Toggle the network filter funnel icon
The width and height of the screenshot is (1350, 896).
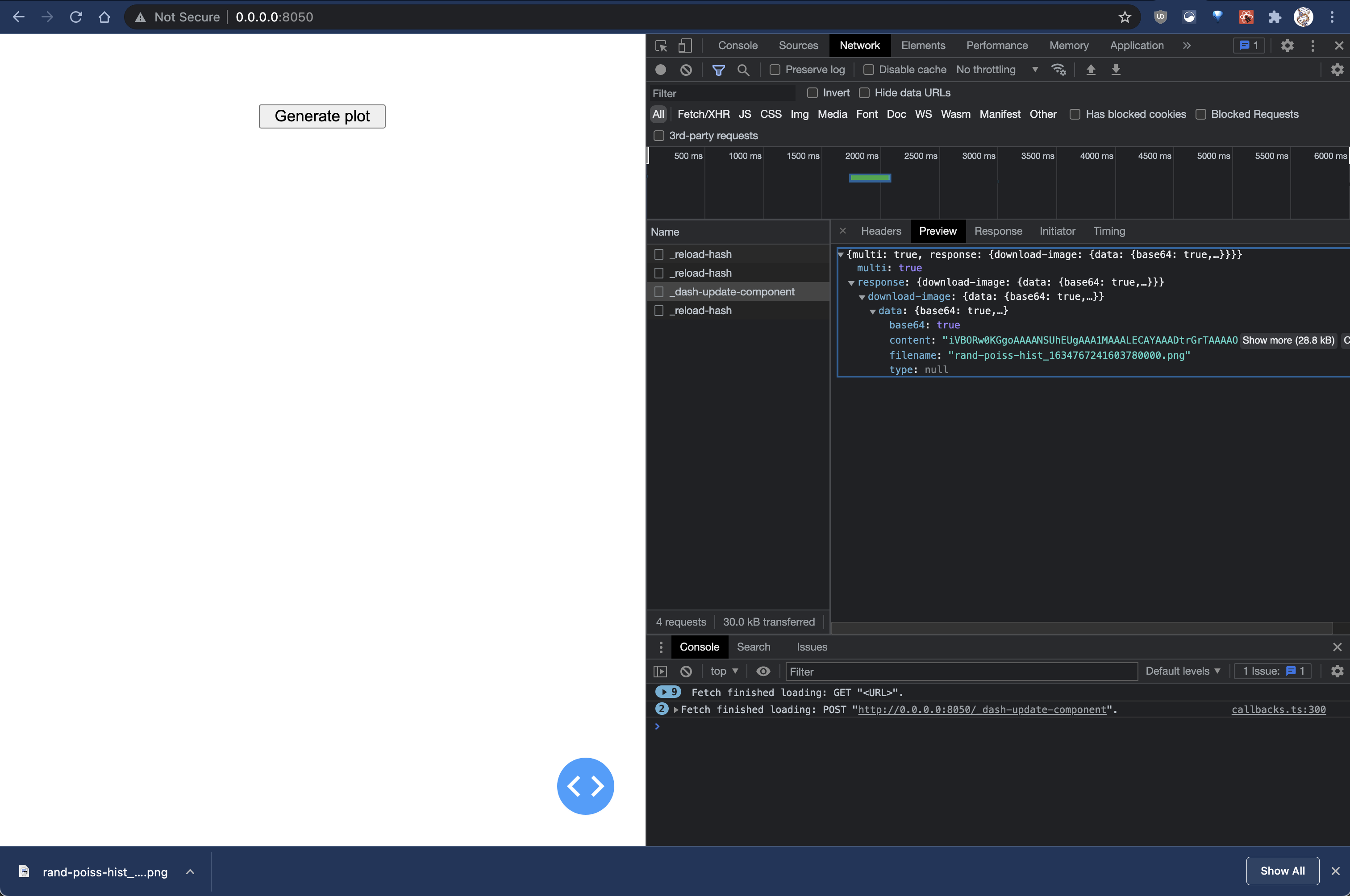718,70
